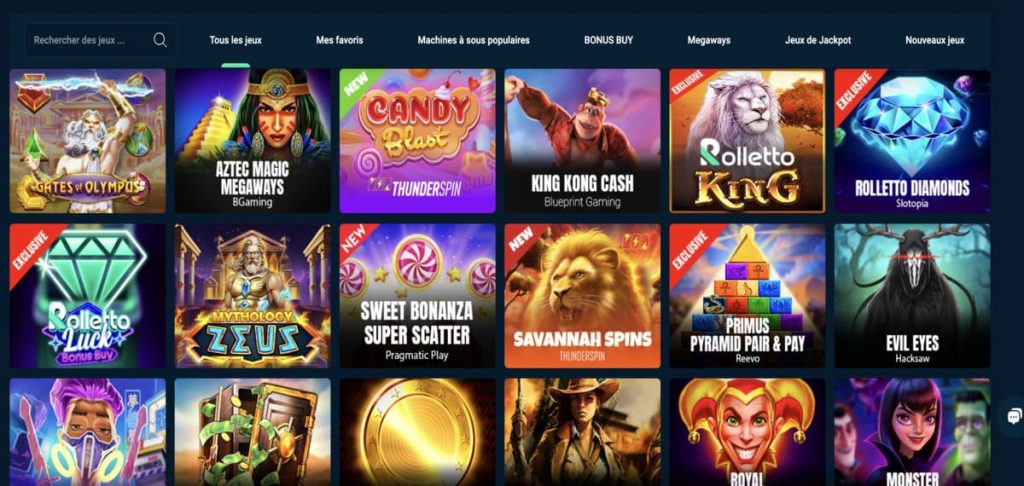Open the Rolletto King exclusive game

(x=747, y=141)
